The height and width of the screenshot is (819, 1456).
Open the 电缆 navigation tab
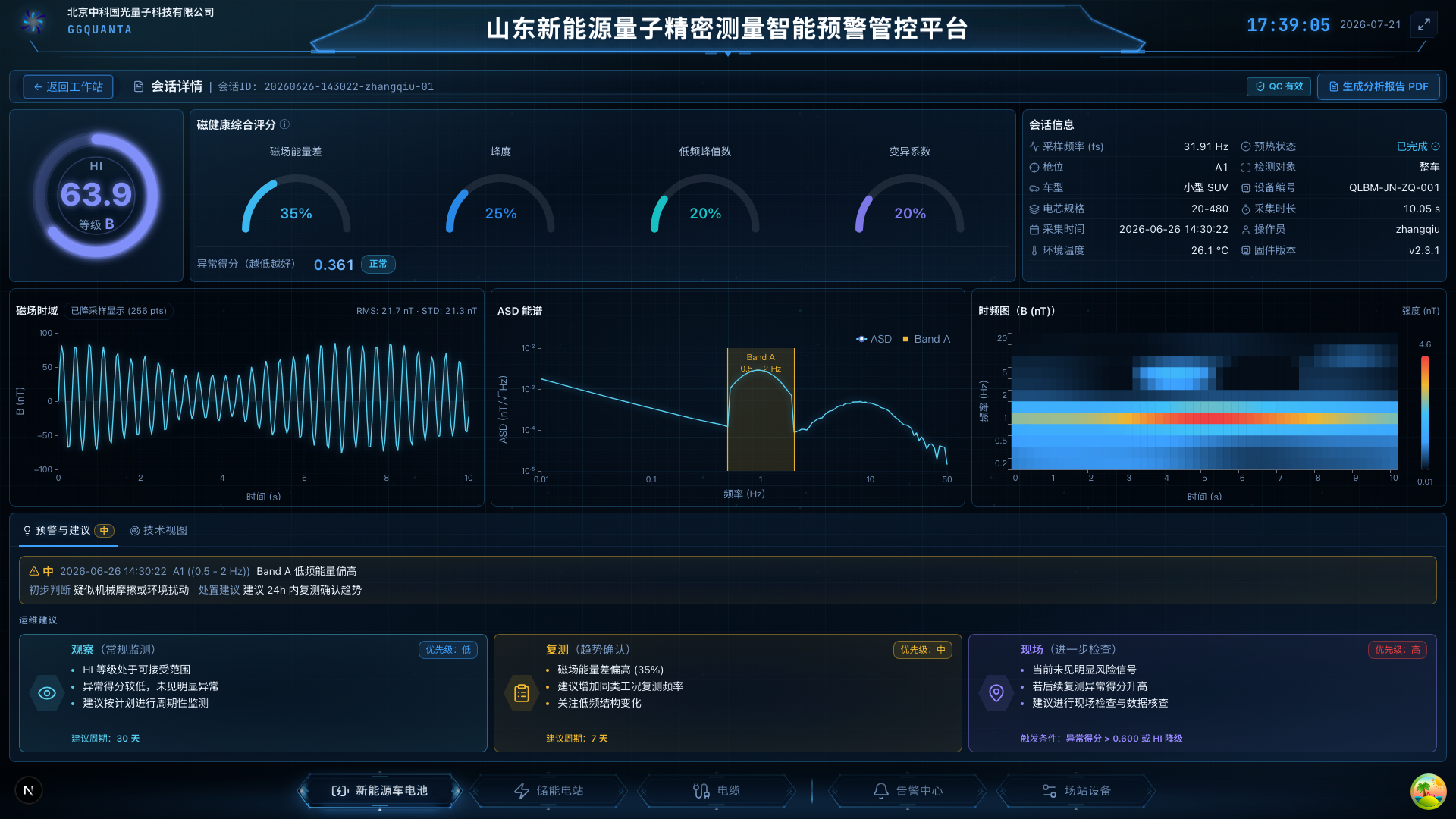pyautogui.click(x=717, y=791)
